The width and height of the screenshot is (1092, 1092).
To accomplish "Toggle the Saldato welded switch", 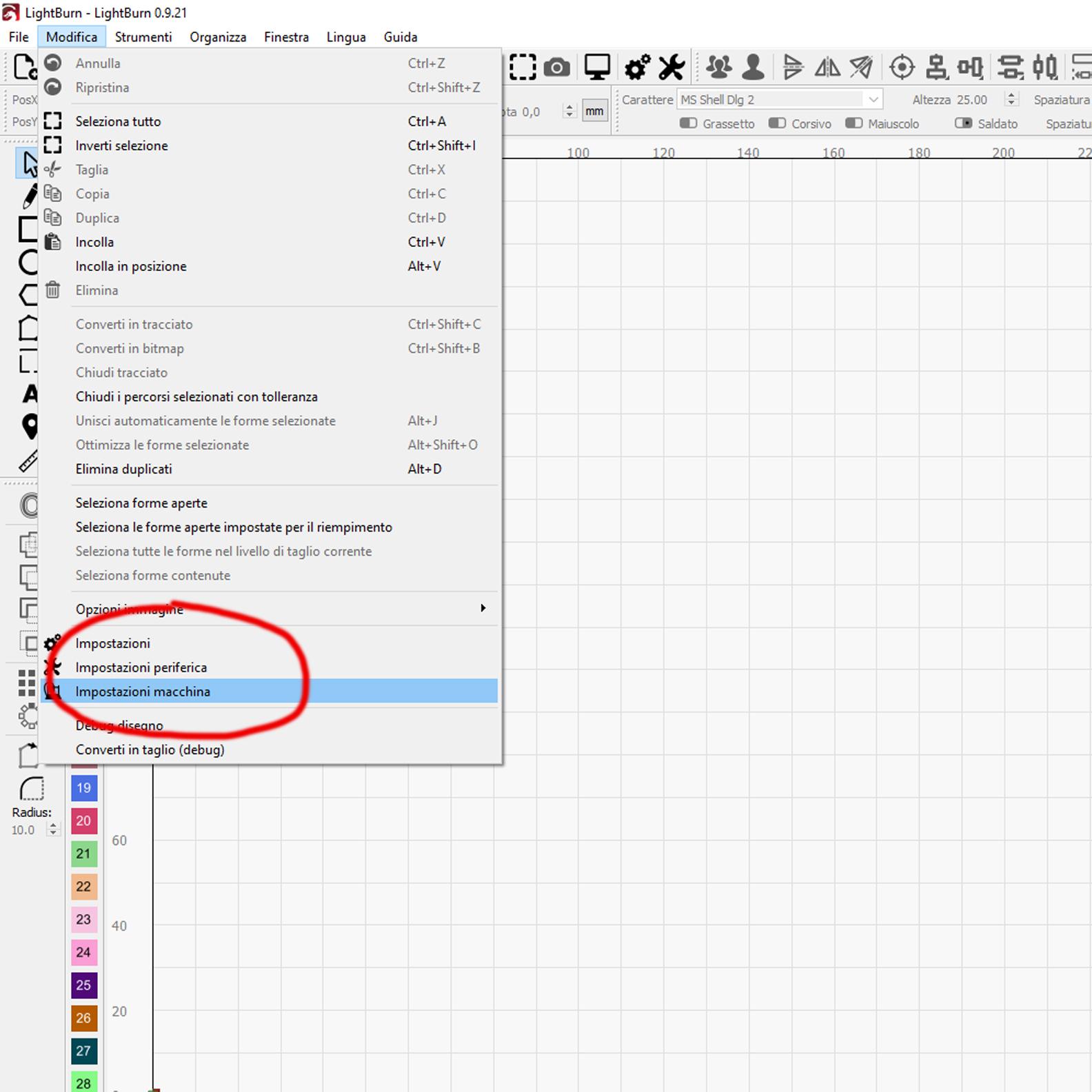I will tap(963, 123).
